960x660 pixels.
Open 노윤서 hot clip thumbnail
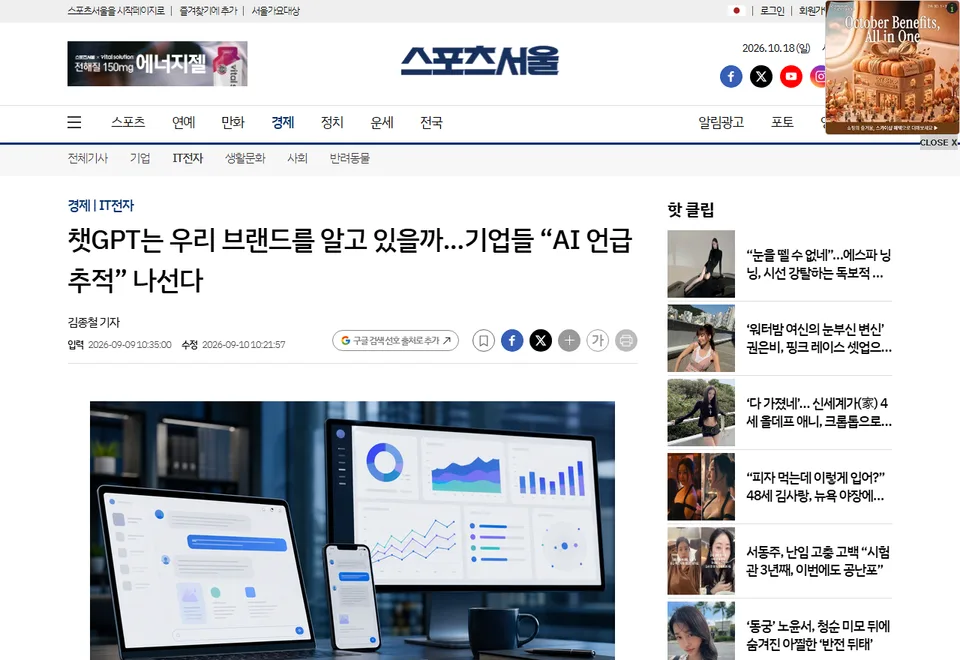click(x=701, y=631)
